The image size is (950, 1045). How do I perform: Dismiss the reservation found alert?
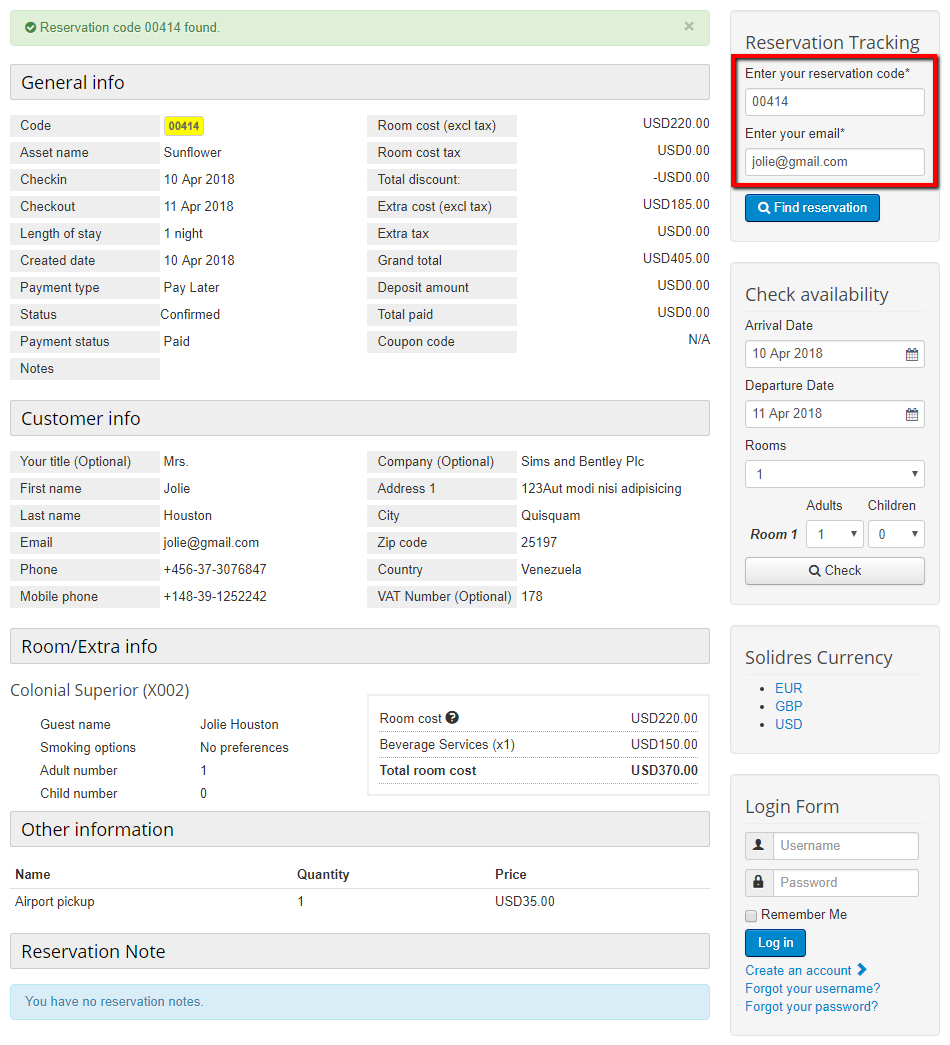[688, 27]
